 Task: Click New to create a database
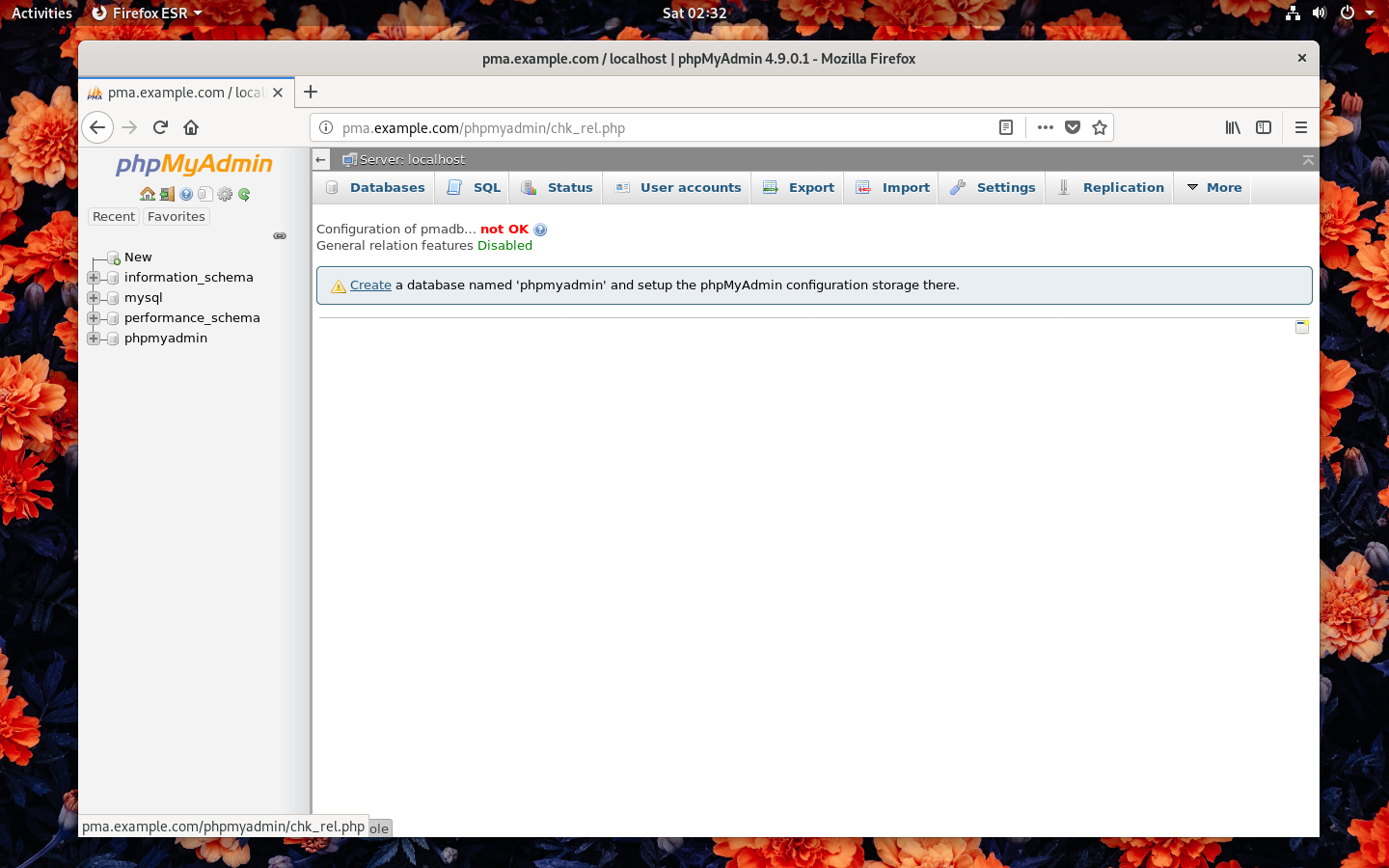138,258
